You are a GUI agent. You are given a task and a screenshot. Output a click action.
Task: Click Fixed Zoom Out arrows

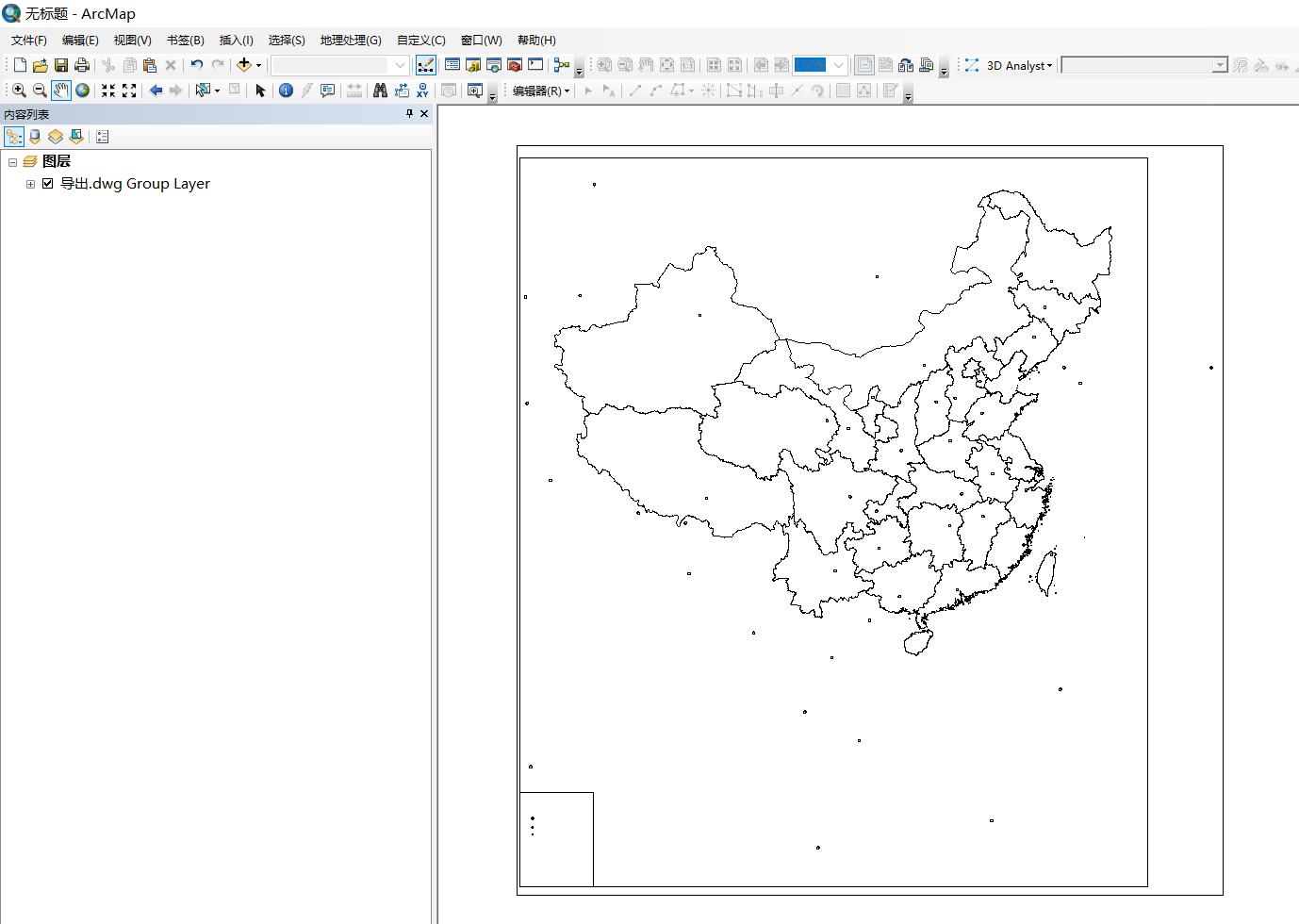point(129,91)
